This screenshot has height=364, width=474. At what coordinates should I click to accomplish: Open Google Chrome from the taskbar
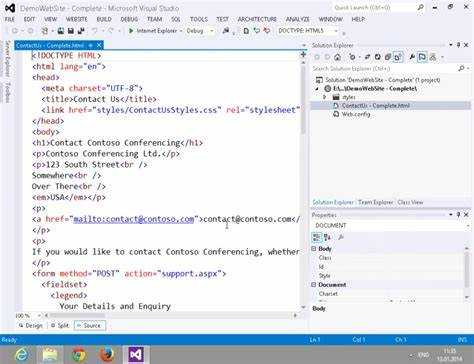point(79,355)
